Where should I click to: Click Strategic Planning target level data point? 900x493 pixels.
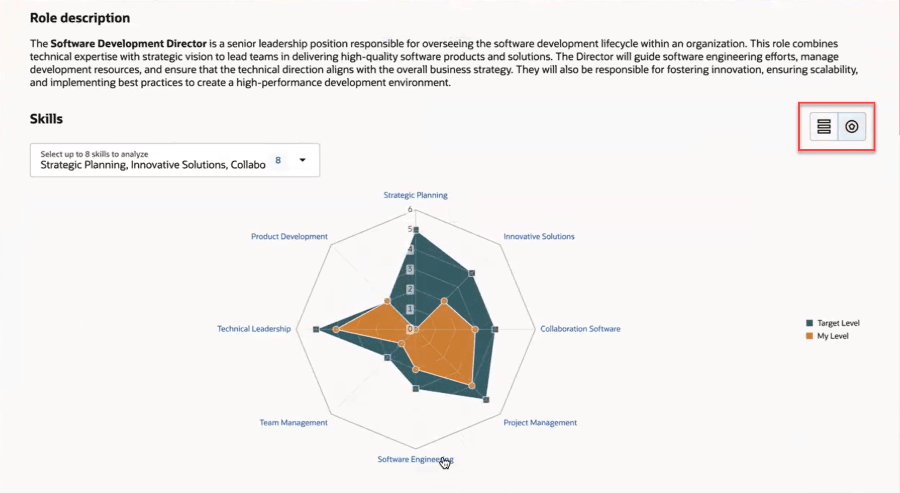[x=416, y=231]
